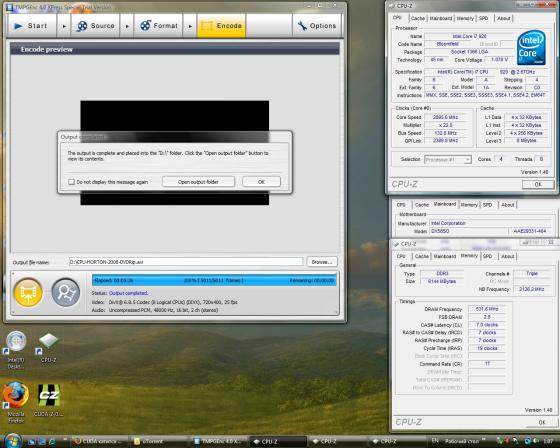The width and height of the screenshot is (560, 448).
Task: Click the Instructions field listing MMX, SSE
Action: click(x=485, y=95)
